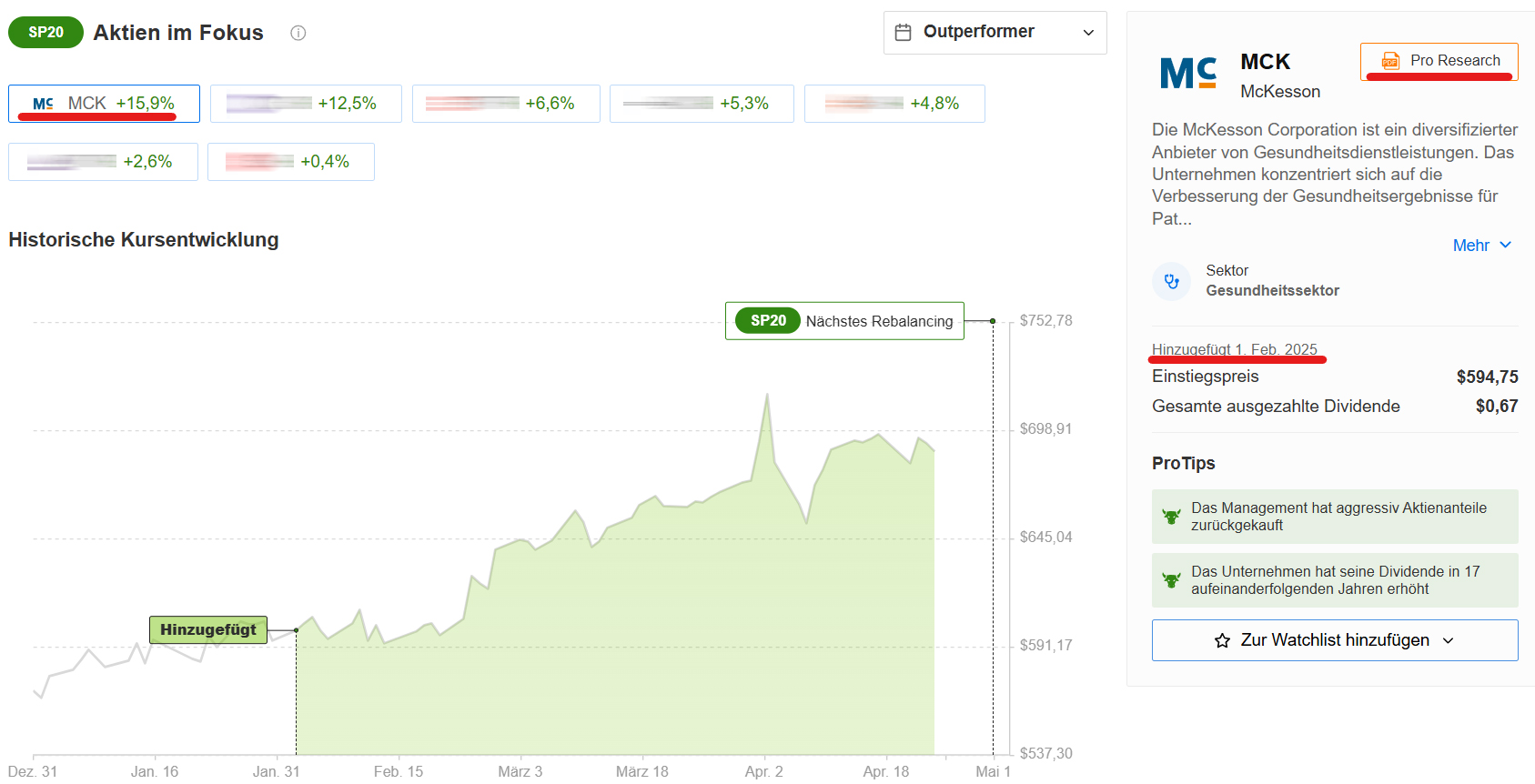Image resolution: width=1535 pixels, height=784 pixels.
Task: Click the $645,04 axis label
Action: pyautogui.click(x=1045, y=538)
